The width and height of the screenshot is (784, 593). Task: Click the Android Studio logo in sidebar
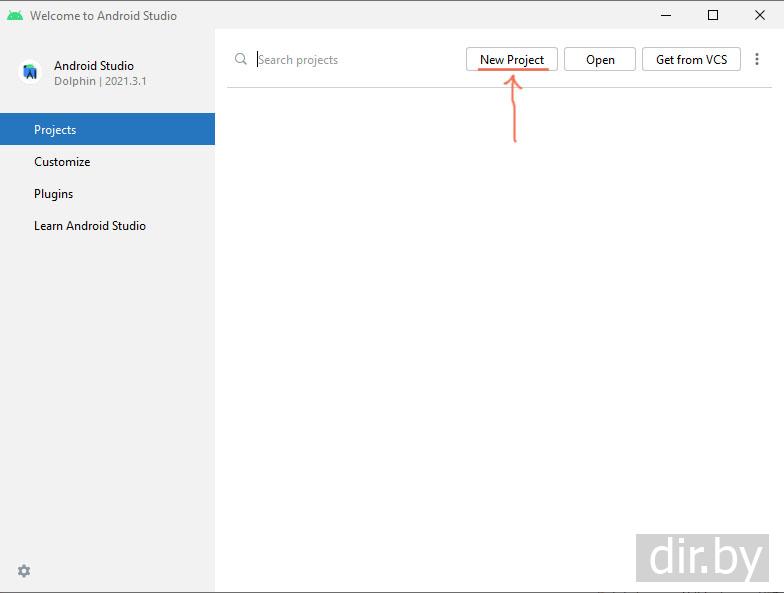coord(30,72)
